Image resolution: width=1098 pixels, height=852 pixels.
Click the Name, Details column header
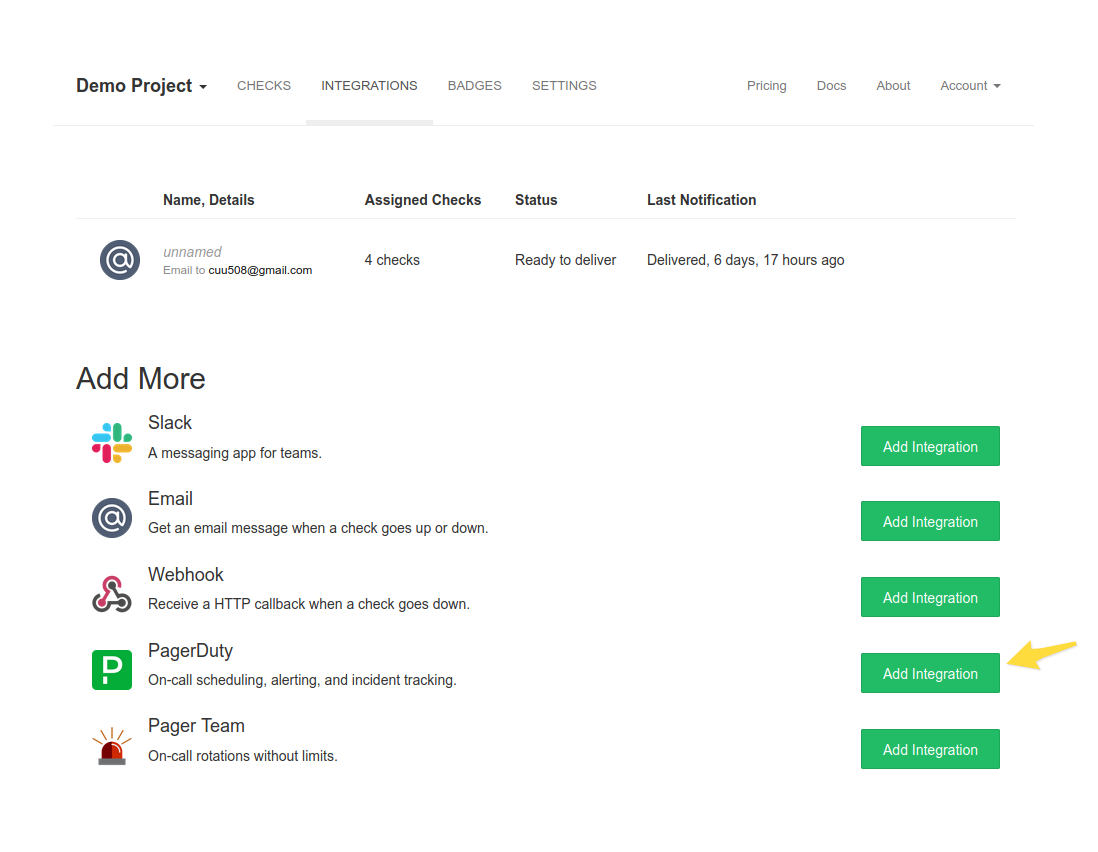209,200
